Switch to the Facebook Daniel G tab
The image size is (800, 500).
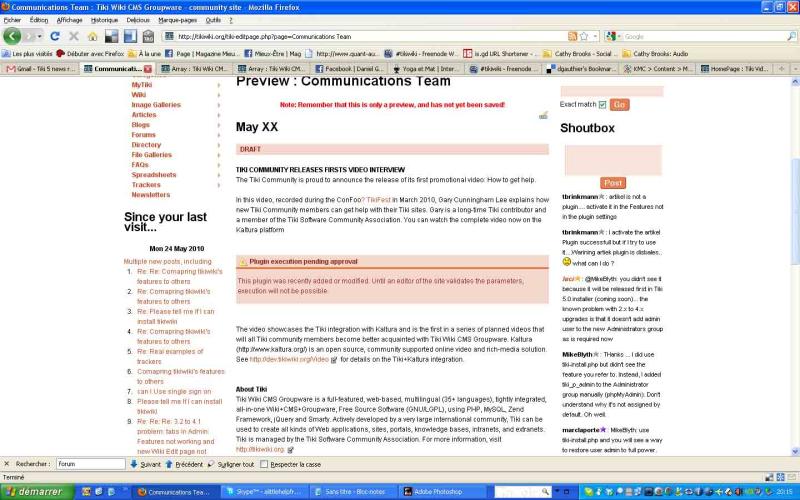pos(349,69)
